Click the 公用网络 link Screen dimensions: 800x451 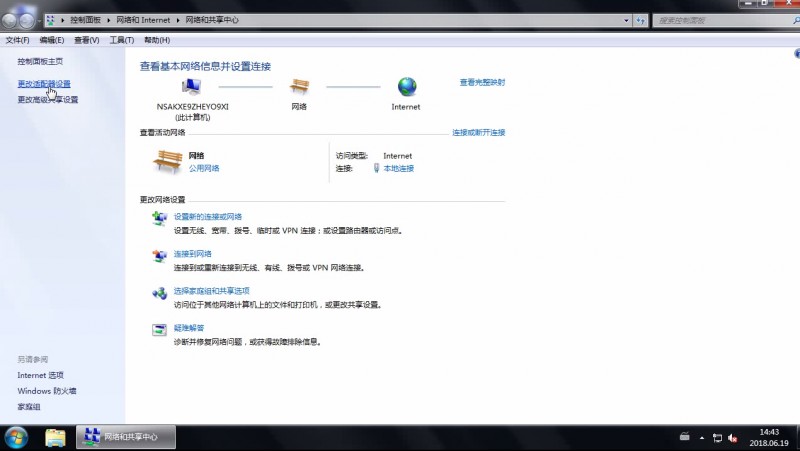(204, 168)
